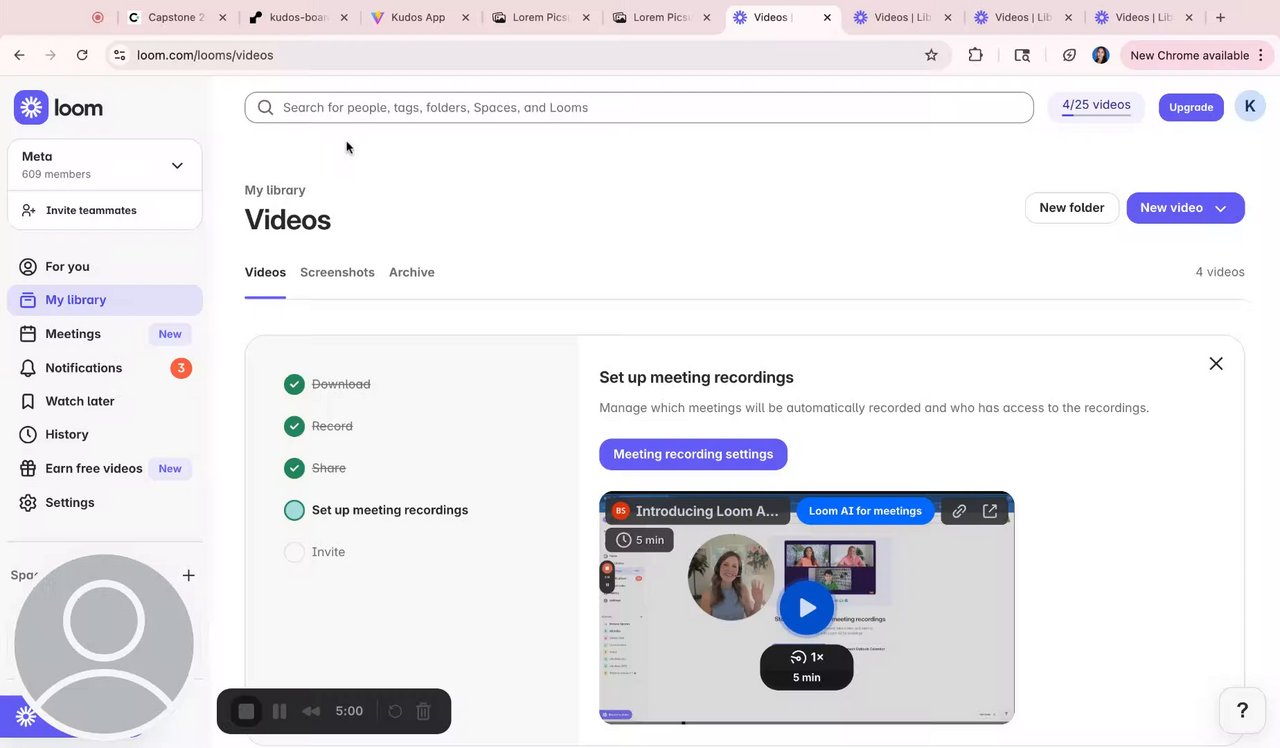Click the 4/25 videos usage indicator
Viewport: 1280px width, 748px height.
[1096, 106]
